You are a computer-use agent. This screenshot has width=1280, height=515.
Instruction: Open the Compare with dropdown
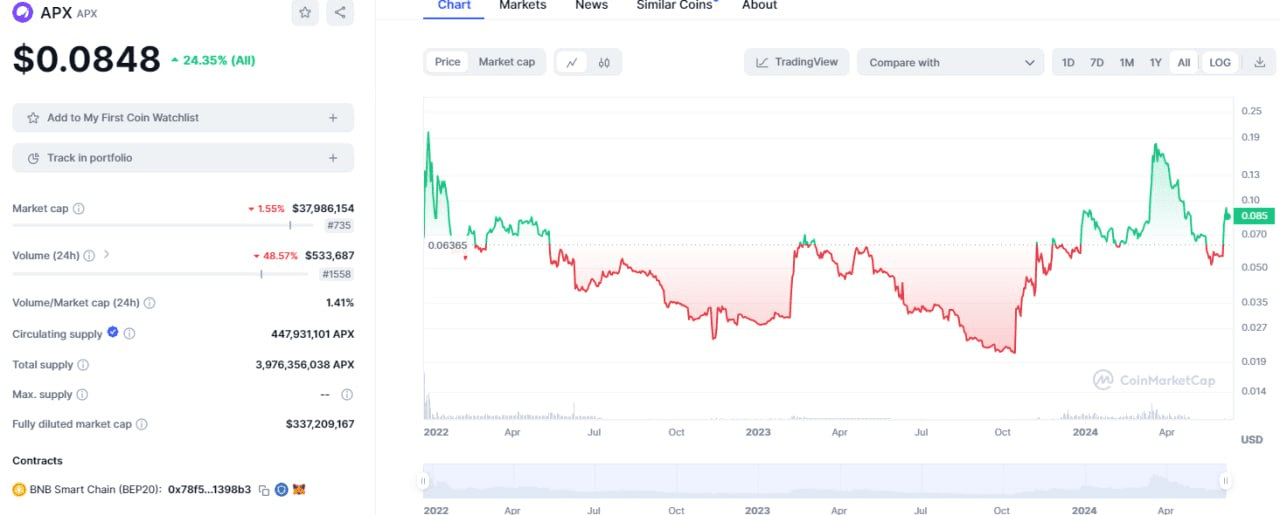[x=950, y=62]
